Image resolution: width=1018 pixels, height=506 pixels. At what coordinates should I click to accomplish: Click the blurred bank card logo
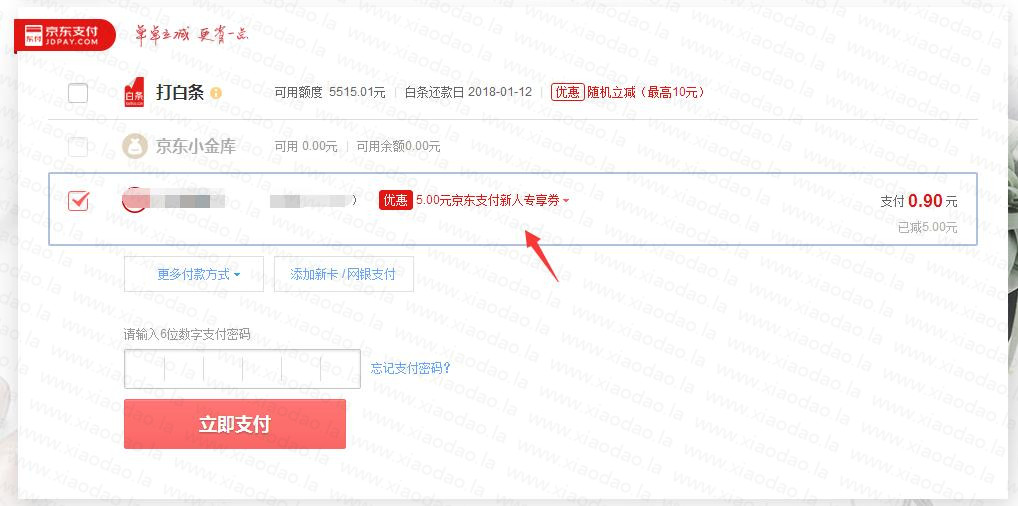pyautogui.click(x=134, y=200)
